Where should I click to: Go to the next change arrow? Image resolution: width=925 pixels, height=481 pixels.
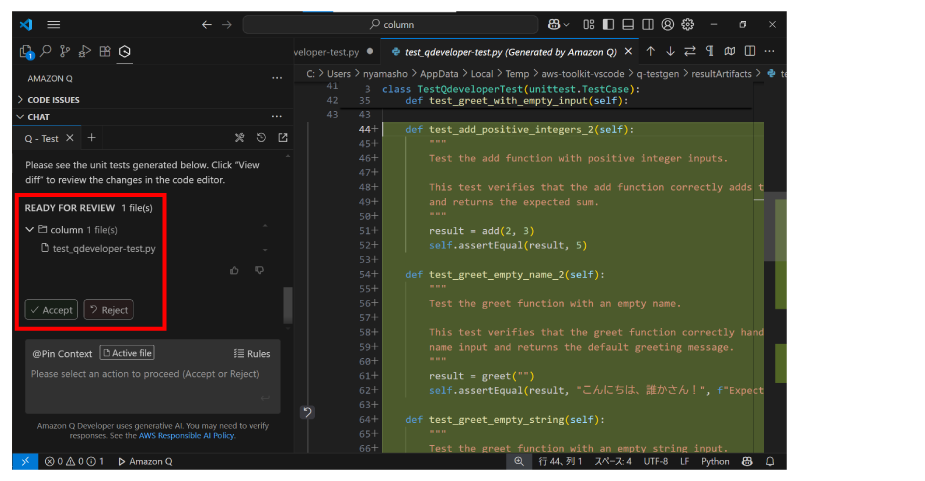pos(670,51)
